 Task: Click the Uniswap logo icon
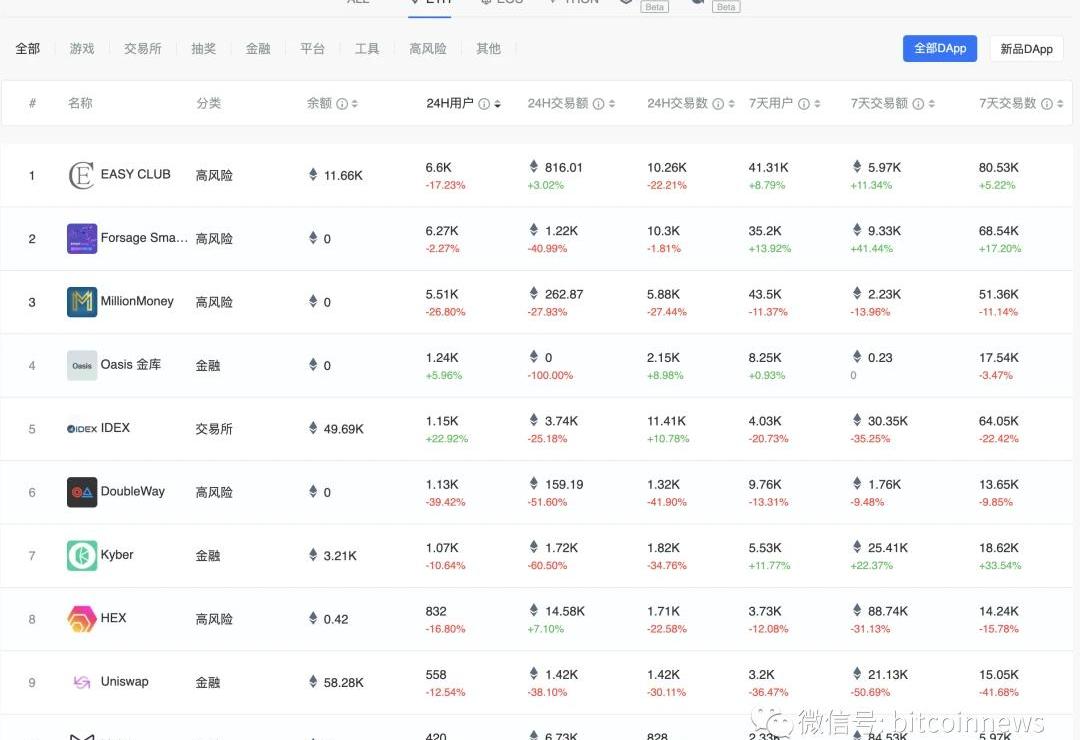(82, 682)
